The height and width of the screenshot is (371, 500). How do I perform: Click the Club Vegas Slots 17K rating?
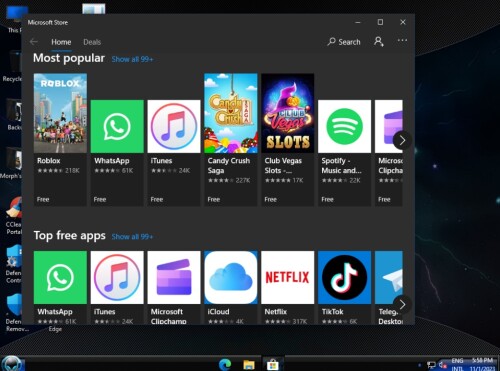[284, 180]
